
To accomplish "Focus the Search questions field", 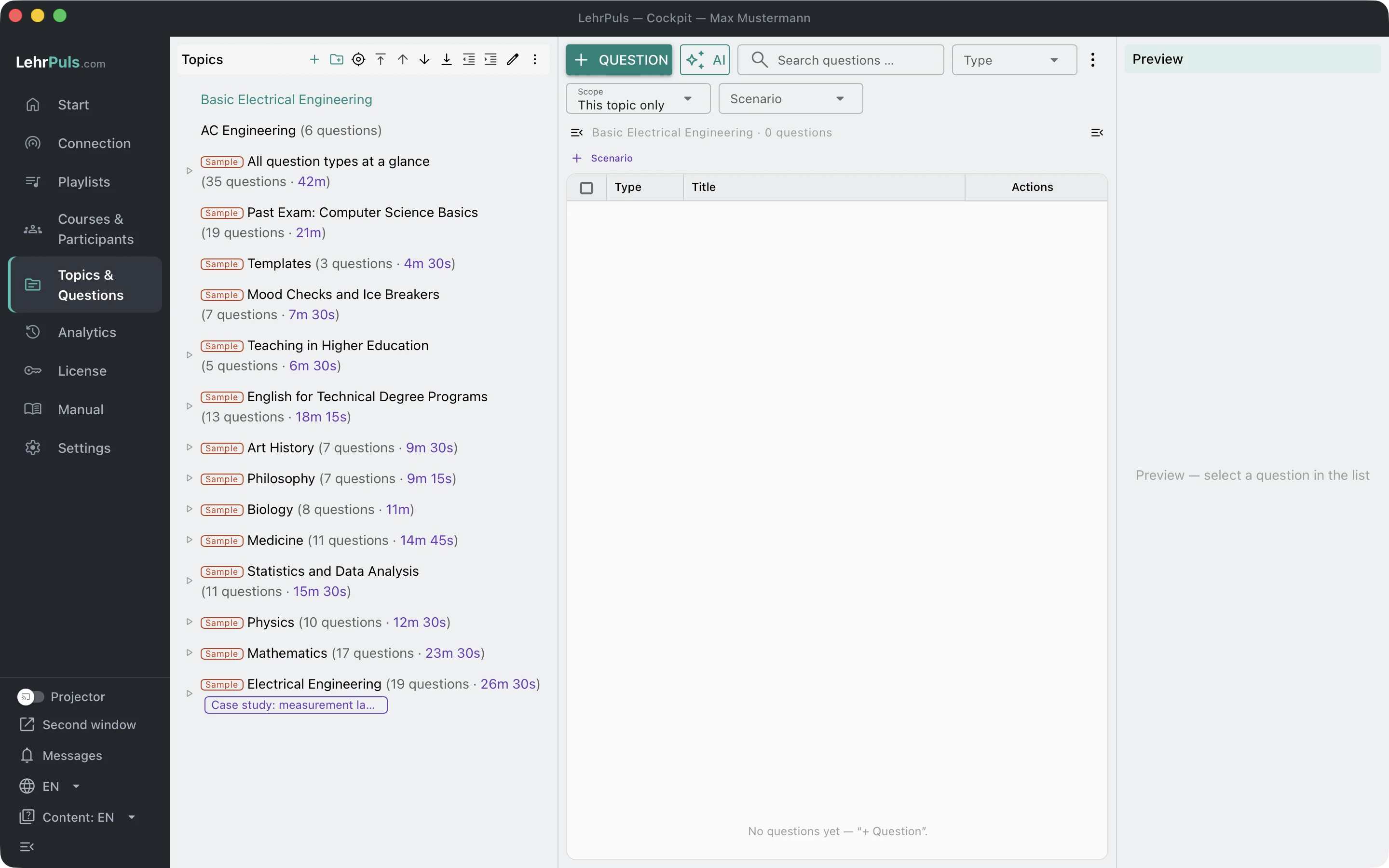I will (840, 60).
